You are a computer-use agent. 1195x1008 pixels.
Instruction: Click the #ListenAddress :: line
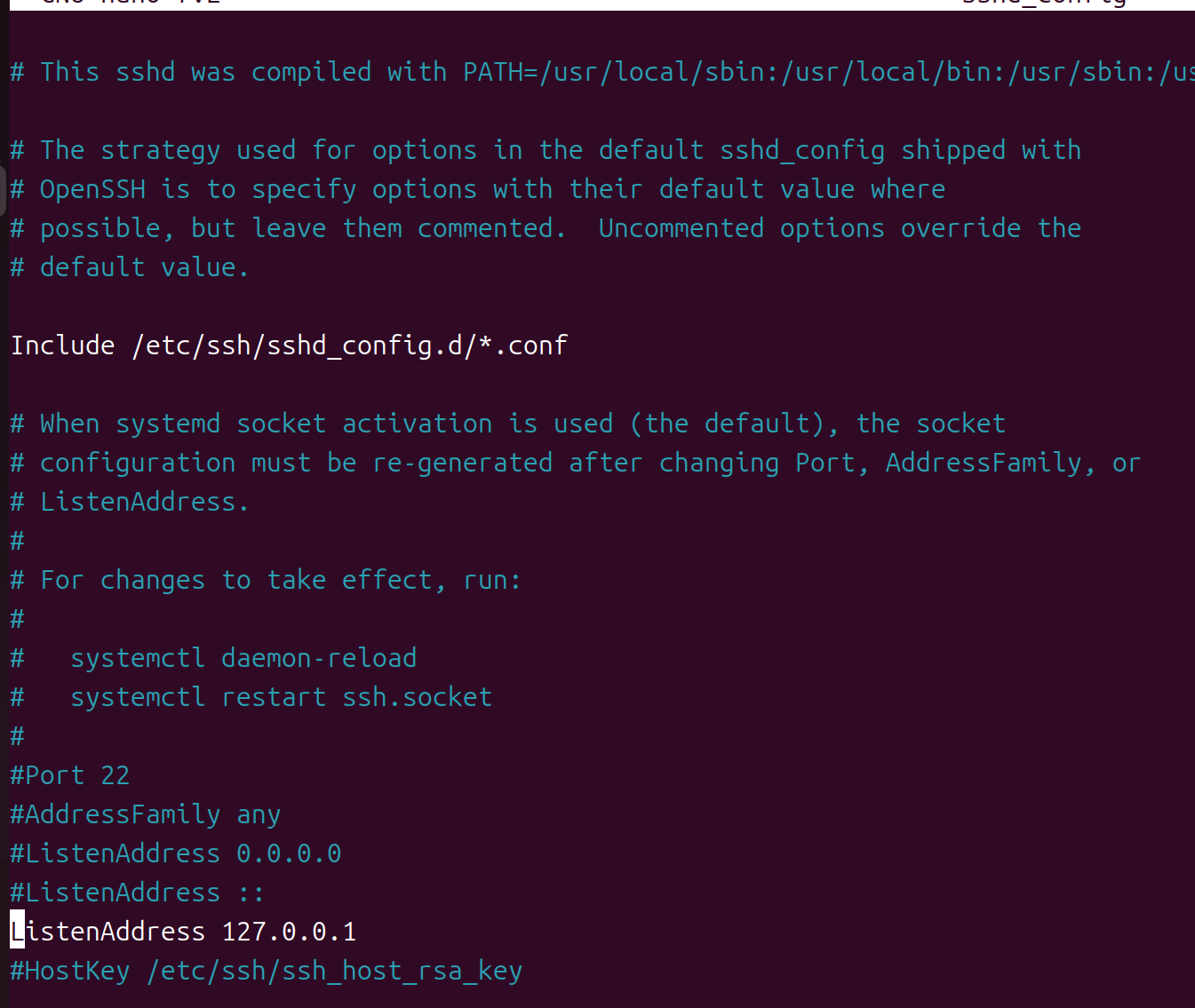tap(138, 893)
